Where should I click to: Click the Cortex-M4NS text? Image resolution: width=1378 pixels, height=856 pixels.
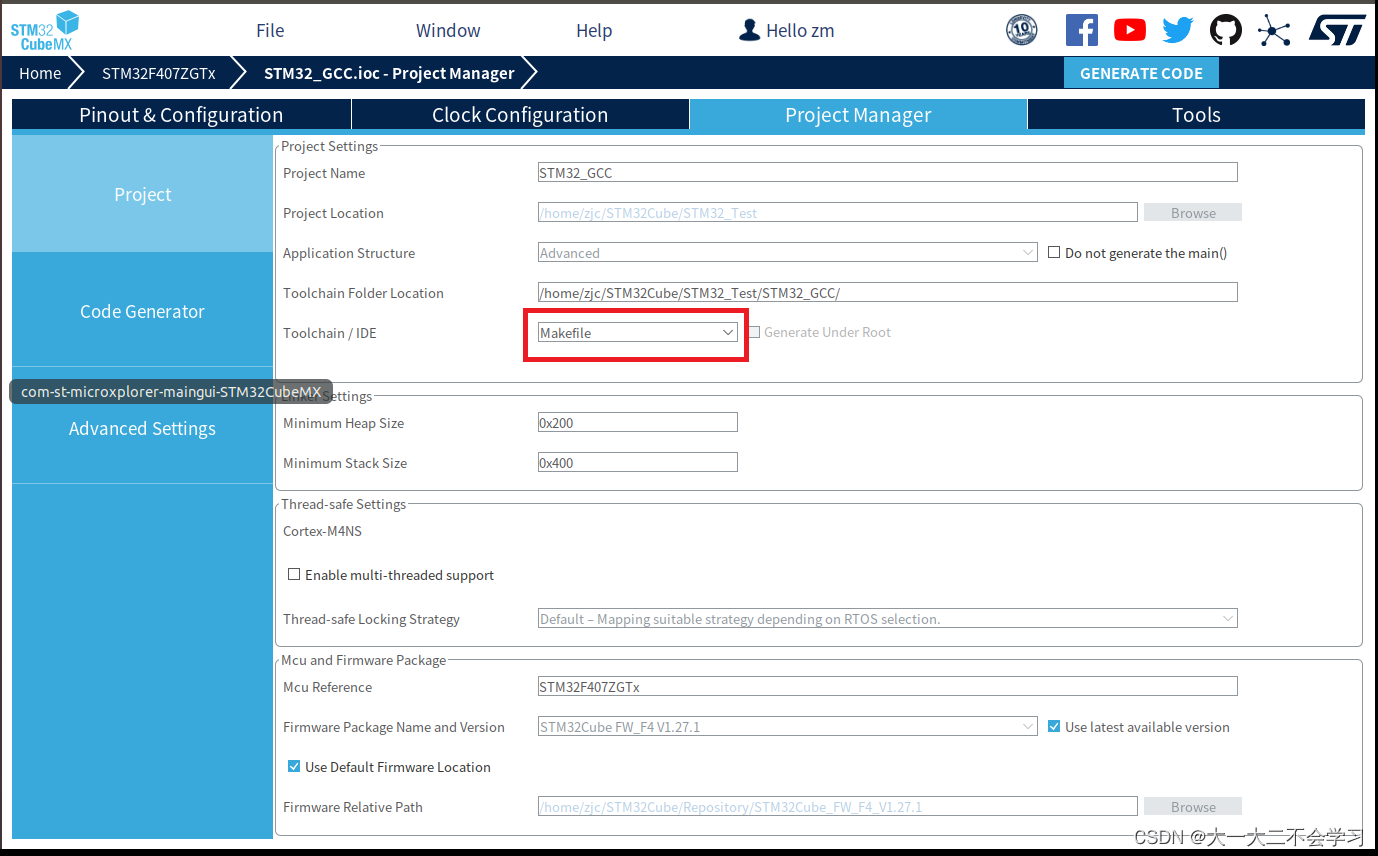tap(322, 531)
